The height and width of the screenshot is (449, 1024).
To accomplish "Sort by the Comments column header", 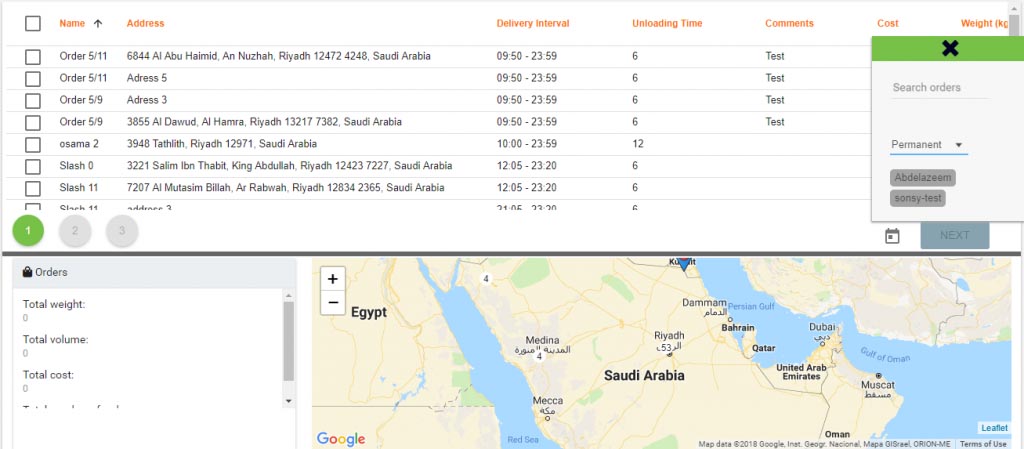I will 790,23.
